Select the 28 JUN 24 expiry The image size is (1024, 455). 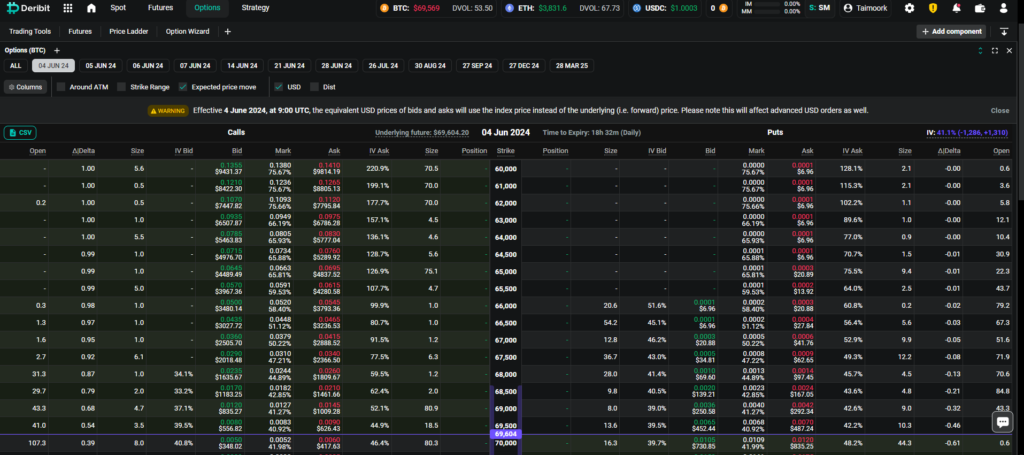coord(337,66)
